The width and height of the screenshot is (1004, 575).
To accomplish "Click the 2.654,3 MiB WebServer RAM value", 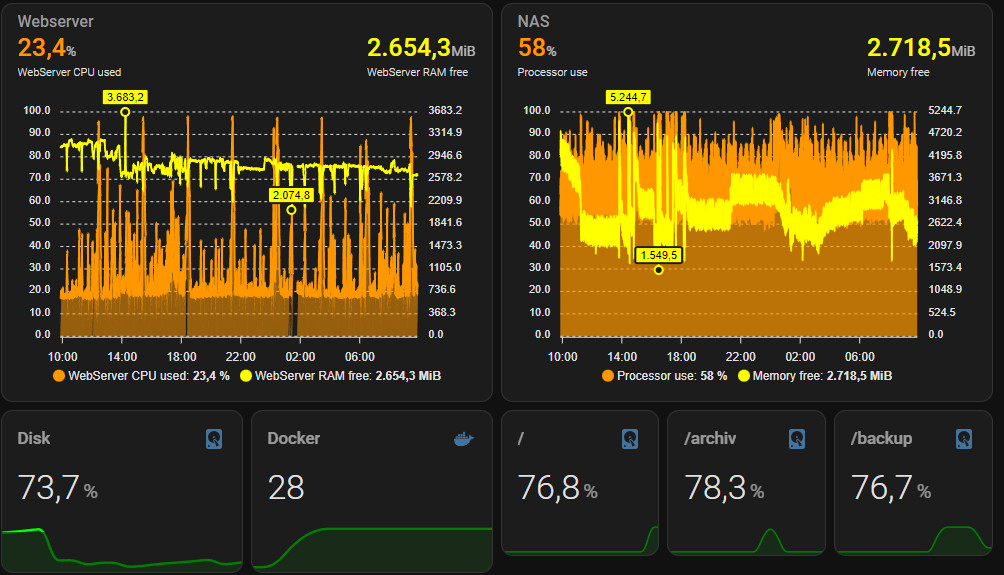I will [420, 48].
